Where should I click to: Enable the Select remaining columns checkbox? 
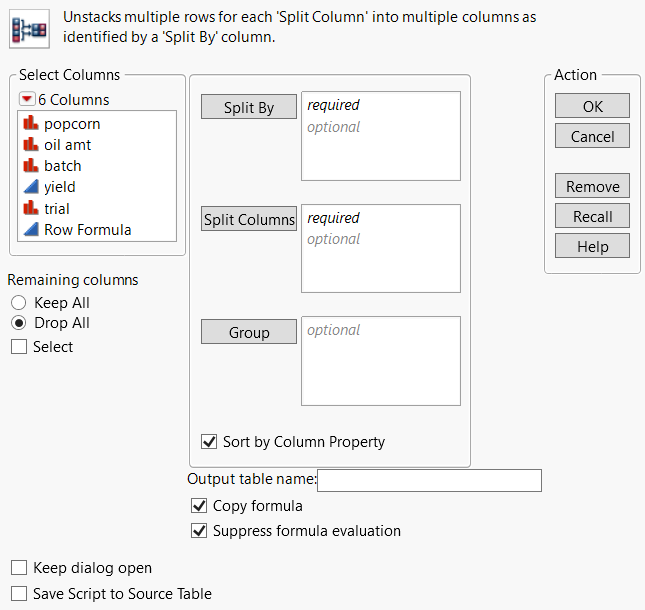(19, 347)
